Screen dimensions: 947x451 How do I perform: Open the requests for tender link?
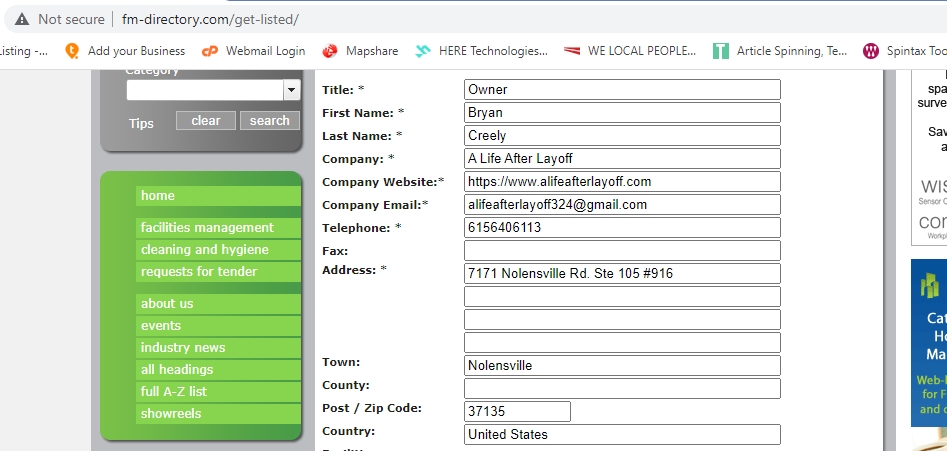pyautogui.click(x=199, y=272)
